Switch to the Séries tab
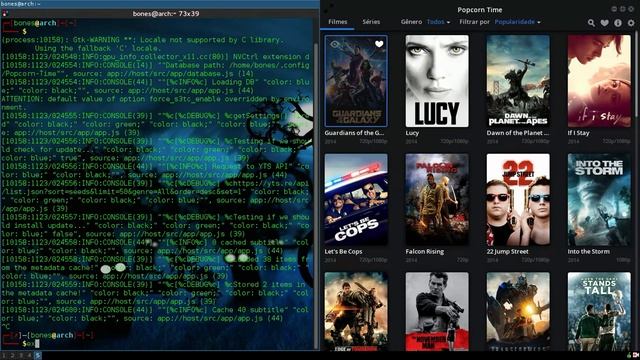 click(x=371, y=22)
